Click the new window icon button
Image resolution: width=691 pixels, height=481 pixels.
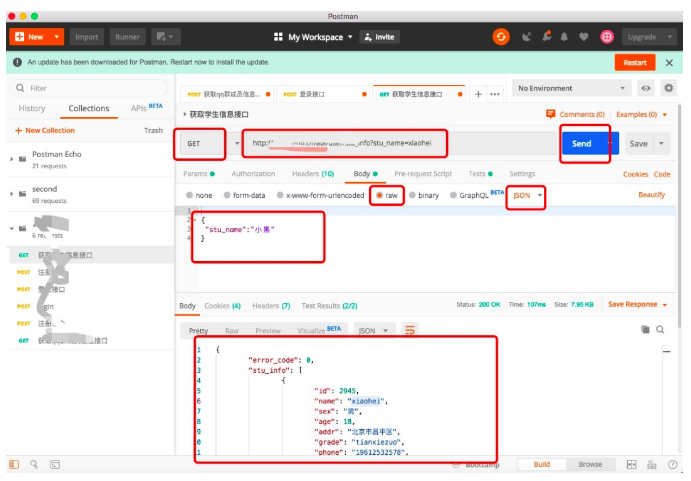click(x=165, y=37)
